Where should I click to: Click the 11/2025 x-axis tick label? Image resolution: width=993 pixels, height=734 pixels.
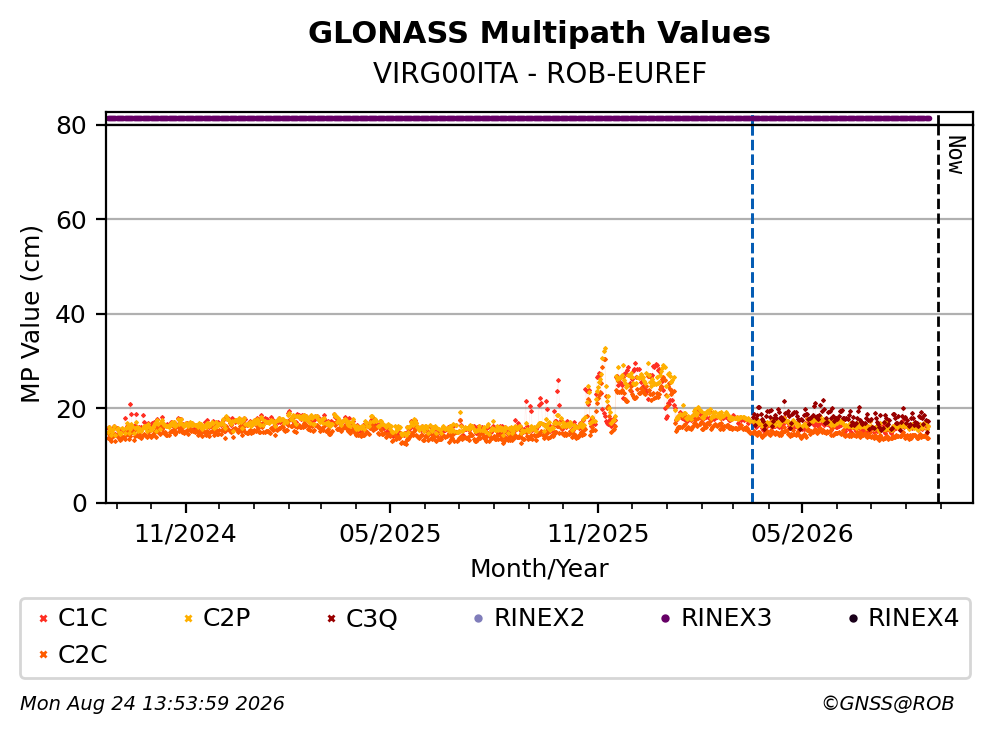pyautogui.click(x=598, y=534)
